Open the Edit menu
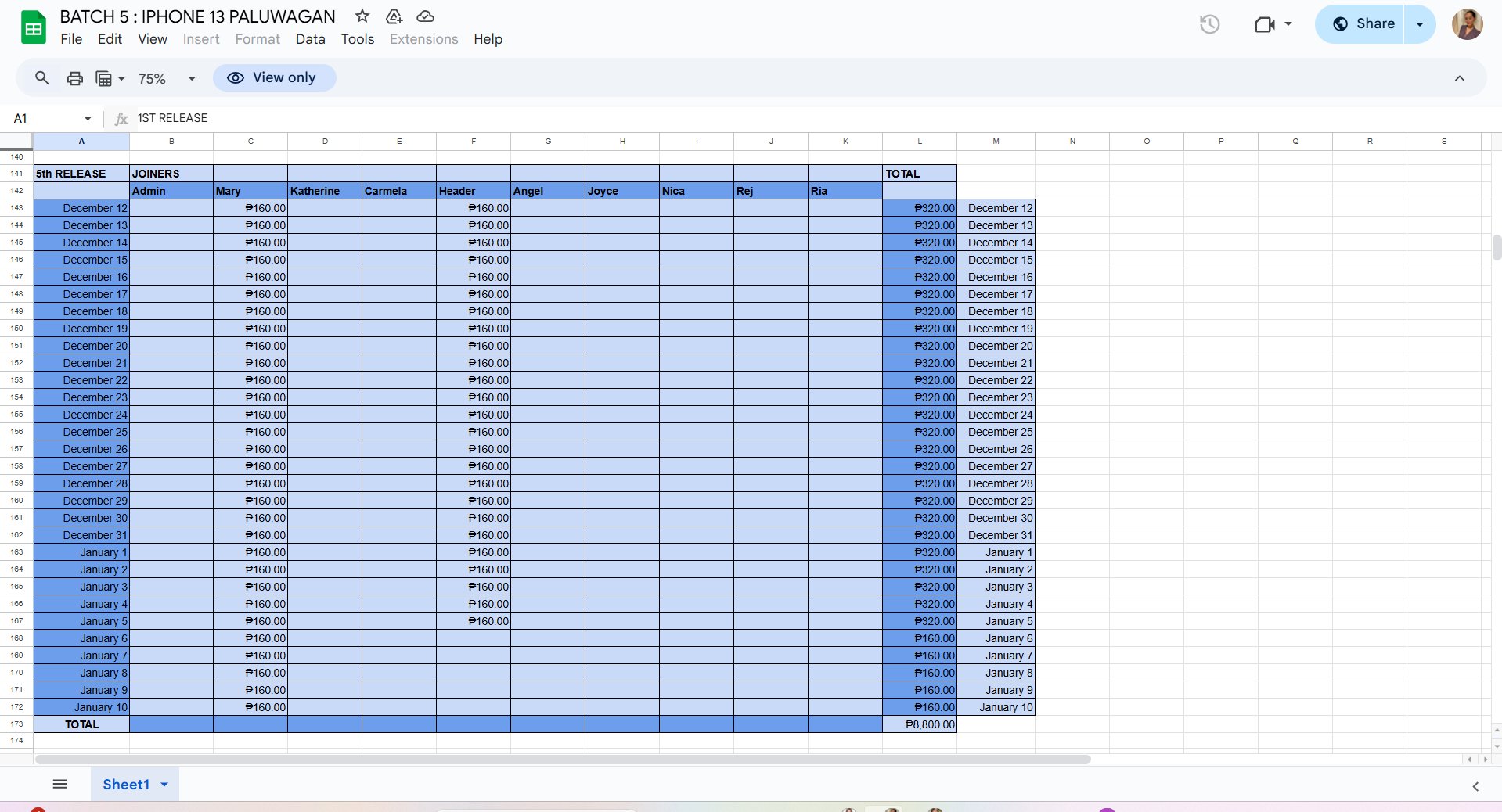The width and height of the screenshot is (1502, 812). pyautogui.click(x=110, y=39)
